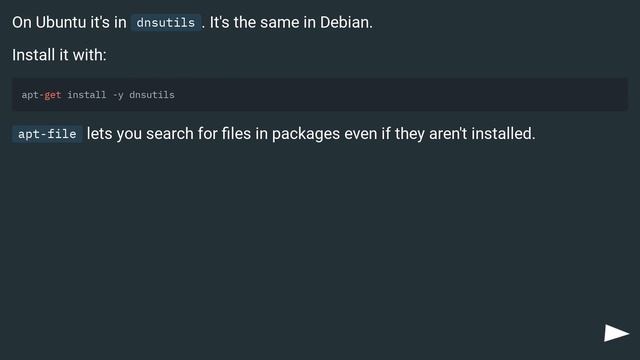Click the '-y' flag in the command
Screen dimensions: 640x360
click(118, 95)
